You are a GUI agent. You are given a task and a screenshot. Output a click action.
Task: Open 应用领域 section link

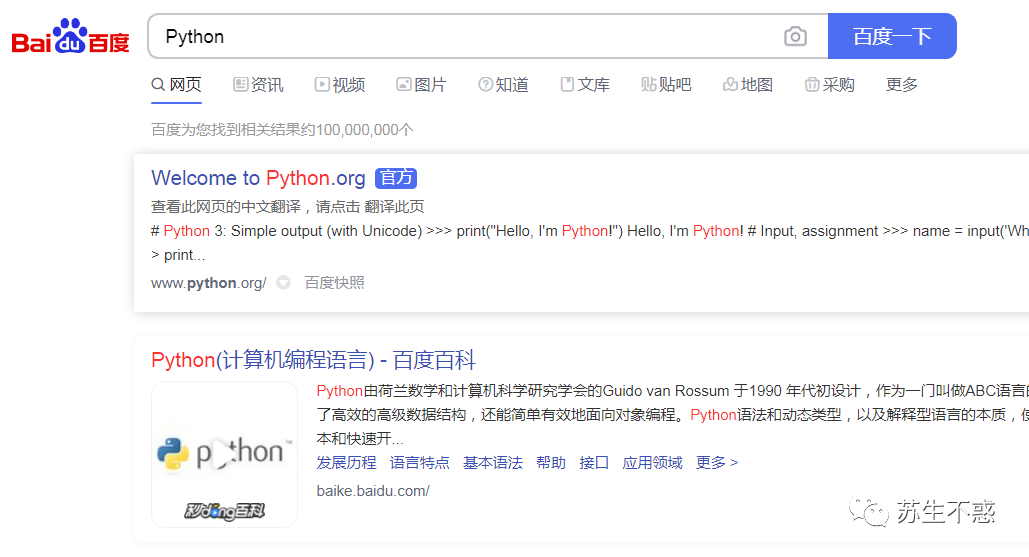652,463
